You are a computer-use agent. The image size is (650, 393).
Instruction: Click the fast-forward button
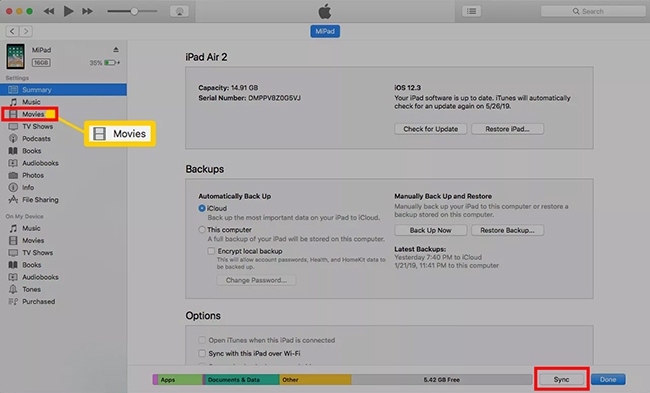tap(87, 11)
